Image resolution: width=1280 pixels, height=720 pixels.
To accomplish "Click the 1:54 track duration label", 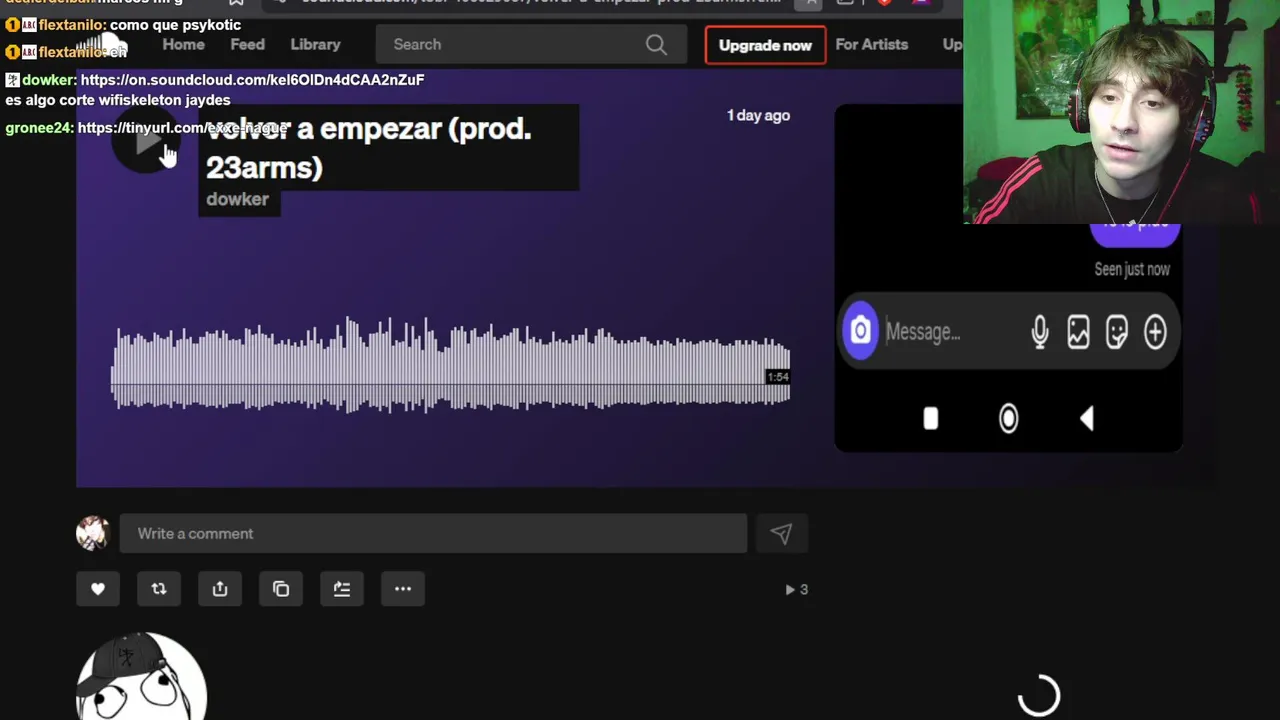I will (778, 377).
